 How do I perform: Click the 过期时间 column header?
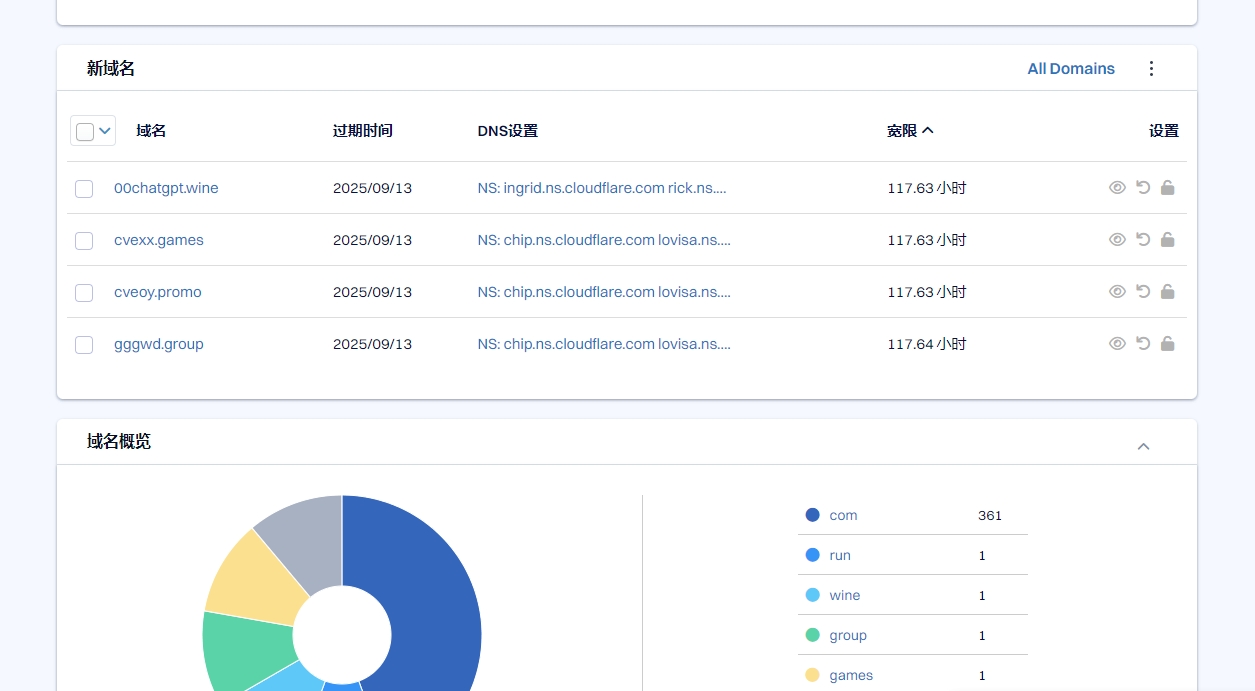(362, 131)
